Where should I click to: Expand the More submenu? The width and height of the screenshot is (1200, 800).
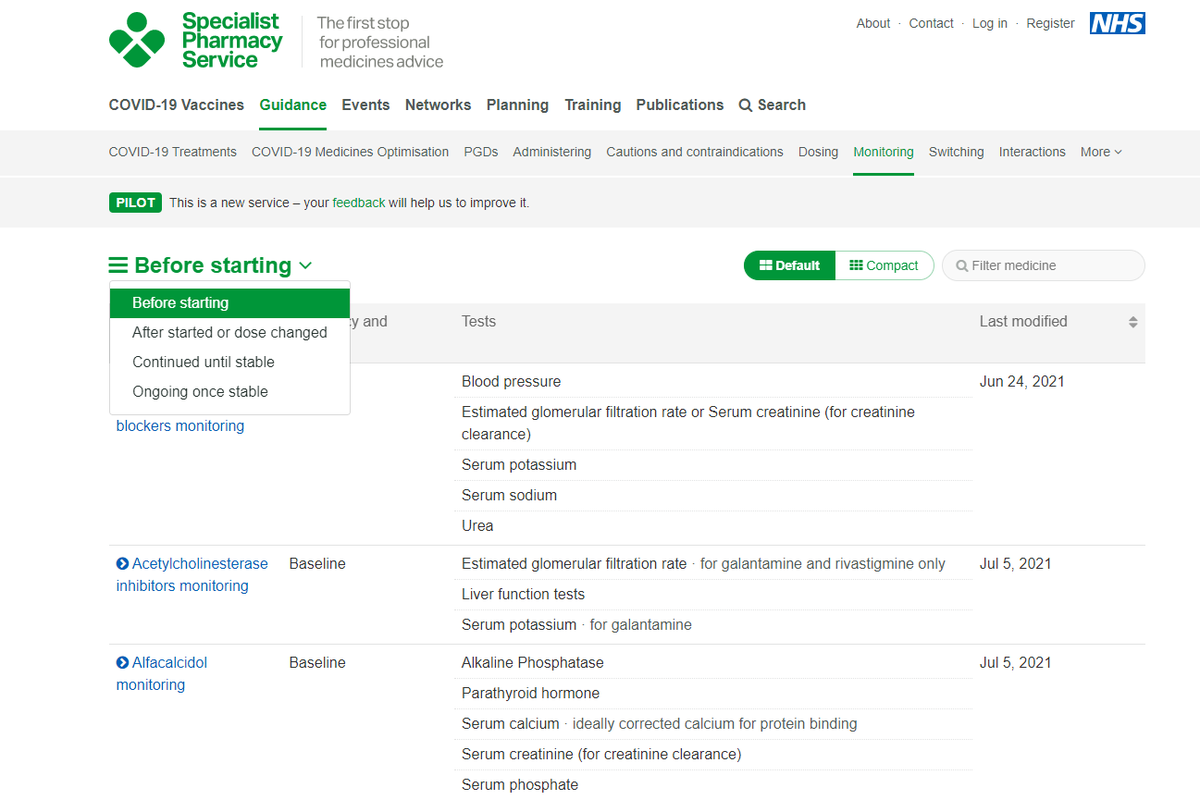(x=1101, y=152)
